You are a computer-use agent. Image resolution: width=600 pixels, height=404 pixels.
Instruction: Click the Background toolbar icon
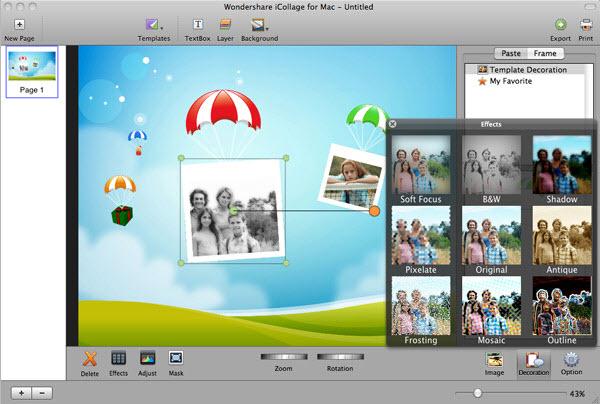pyautogui.click(x=258, y=24)
